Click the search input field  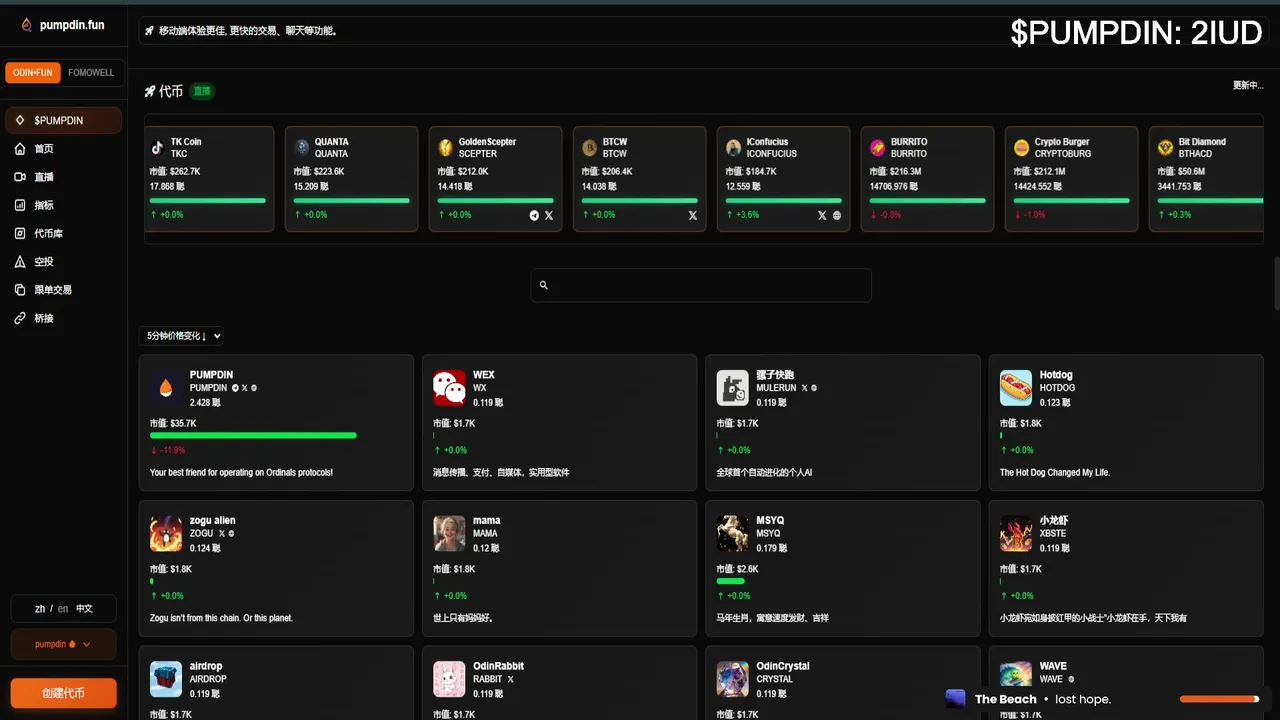(x=701, y=285)
